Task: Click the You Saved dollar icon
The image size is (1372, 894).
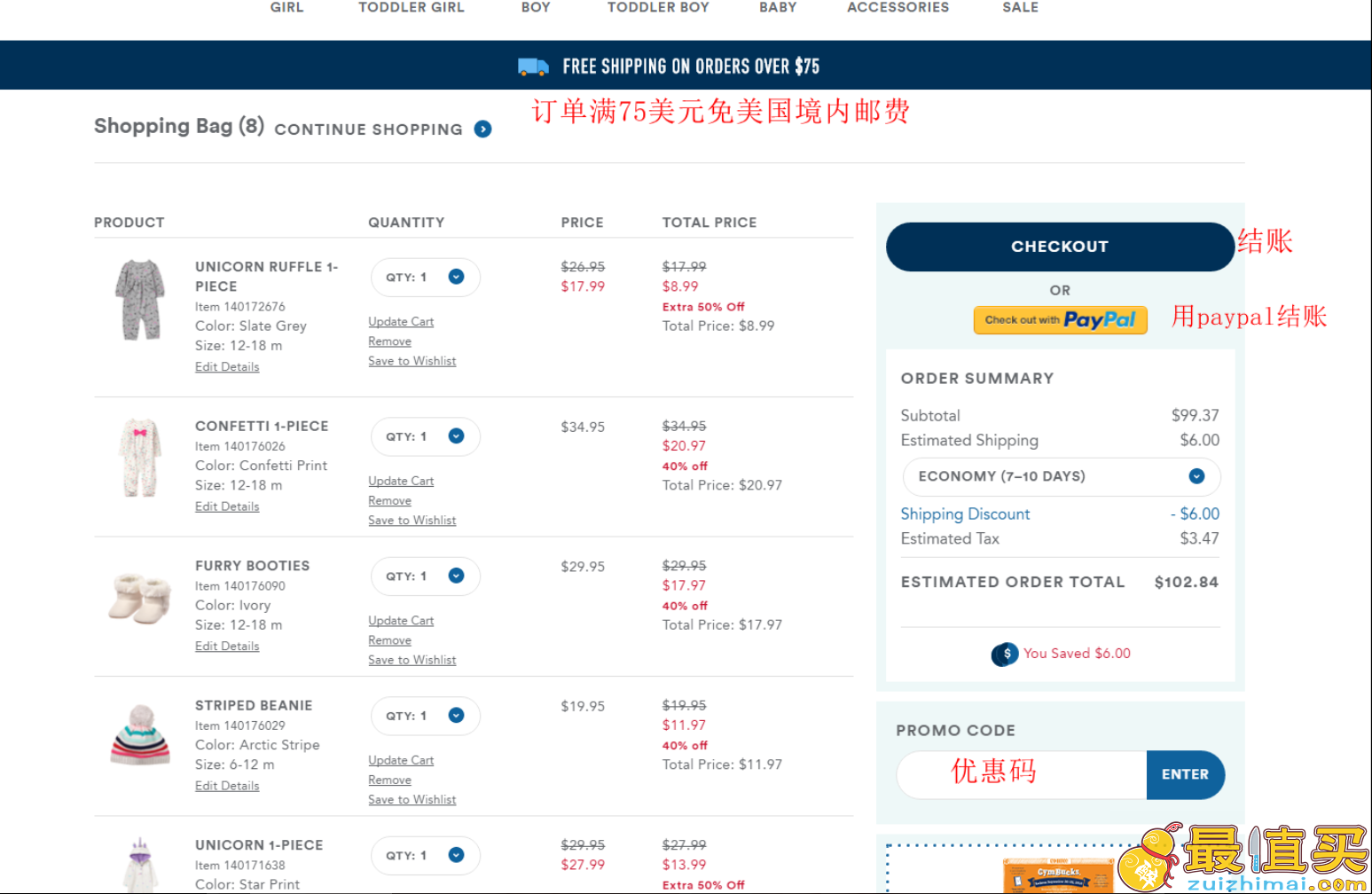Action: tap(1005, 655)
